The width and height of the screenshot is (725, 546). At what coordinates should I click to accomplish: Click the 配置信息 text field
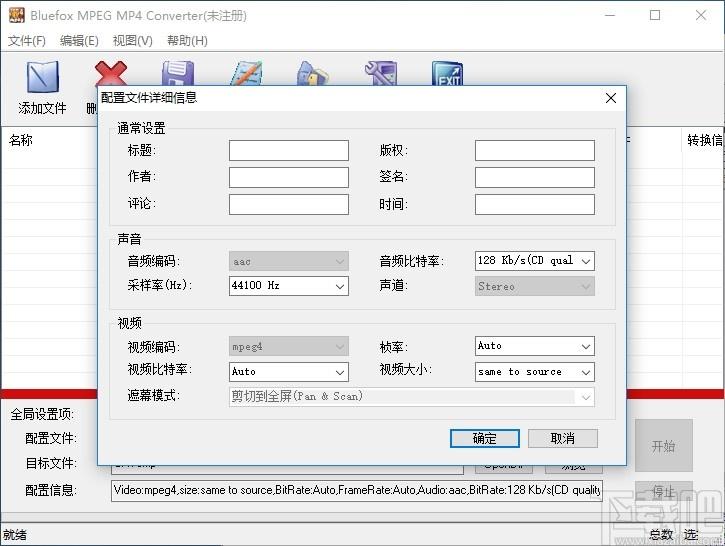coord(357,491)
